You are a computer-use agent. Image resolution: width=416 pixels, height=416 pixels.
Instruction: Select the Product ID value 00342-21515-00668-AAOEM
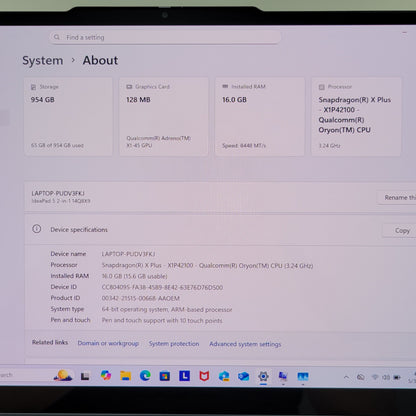click(141, 298)
